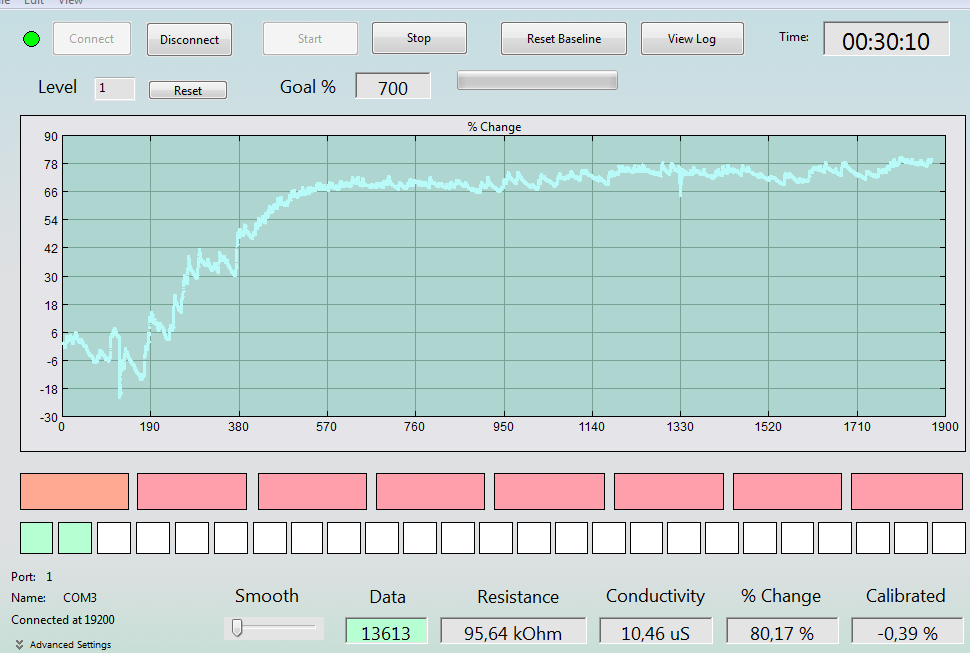This screenshot has width=970, height=653.
Task: Click Reset Baseline
Action: pyautogui.click(x=564, y=39)
